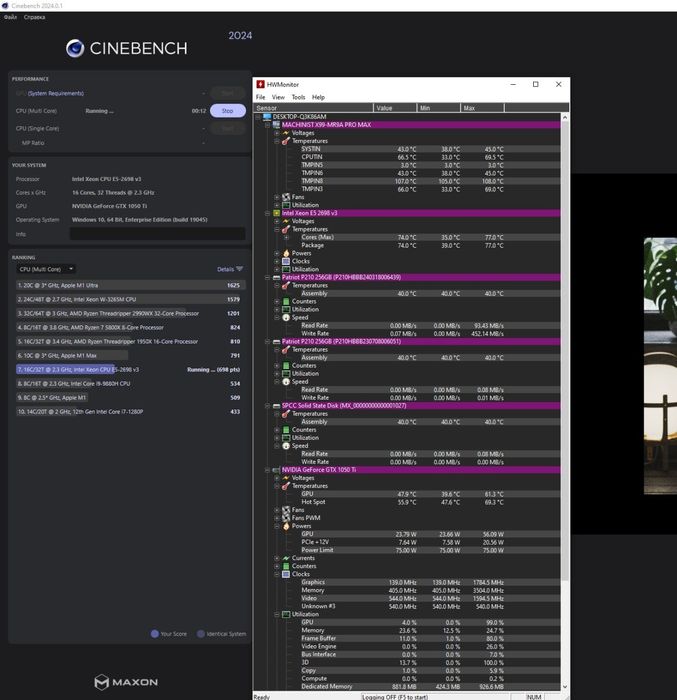Click the CPU chip icon beside Intel Xeon E5 2698 v3
Viewport: 677px width, 700px height.
point(276,213)
